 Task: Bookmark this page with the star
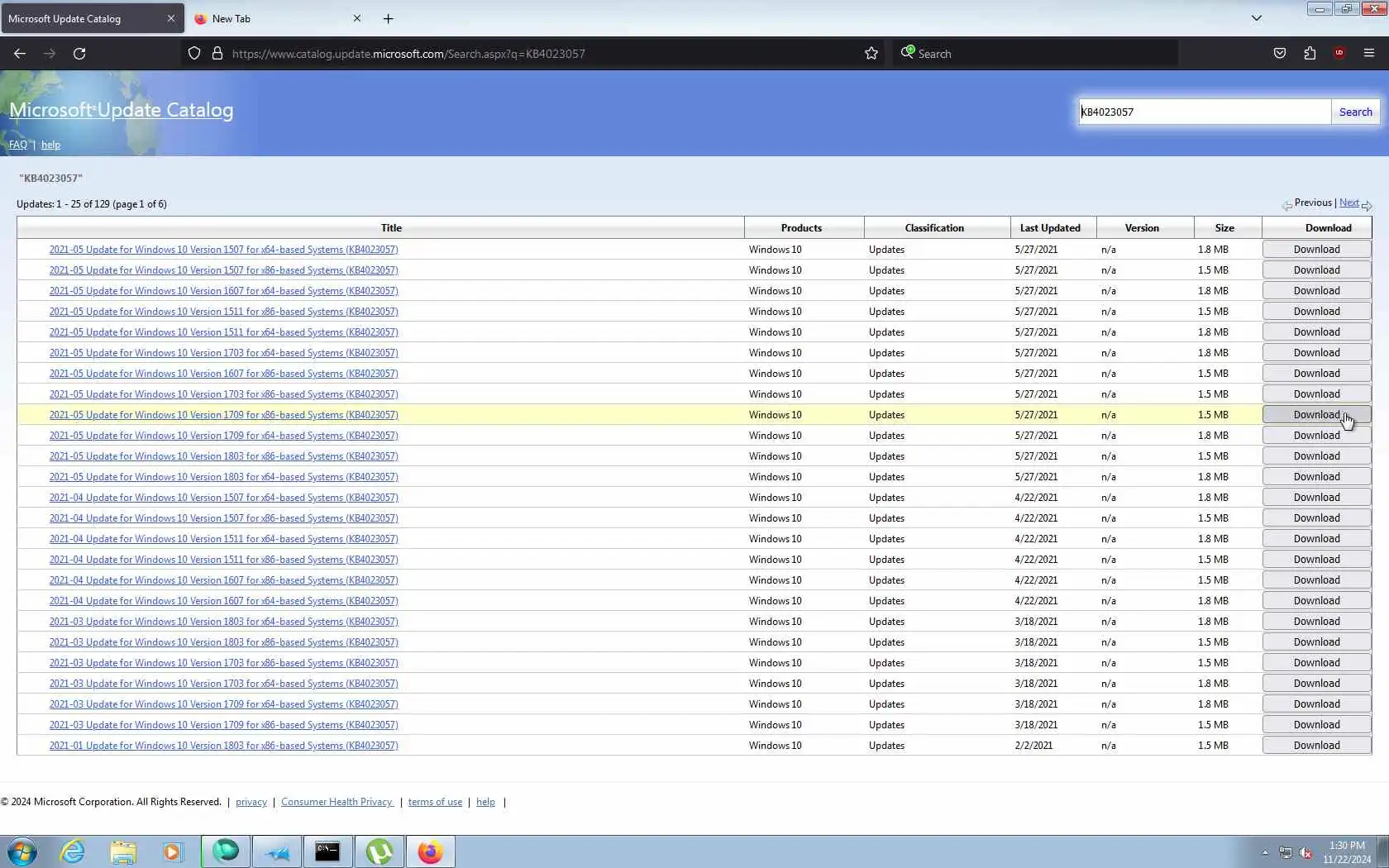coord(871,54)
